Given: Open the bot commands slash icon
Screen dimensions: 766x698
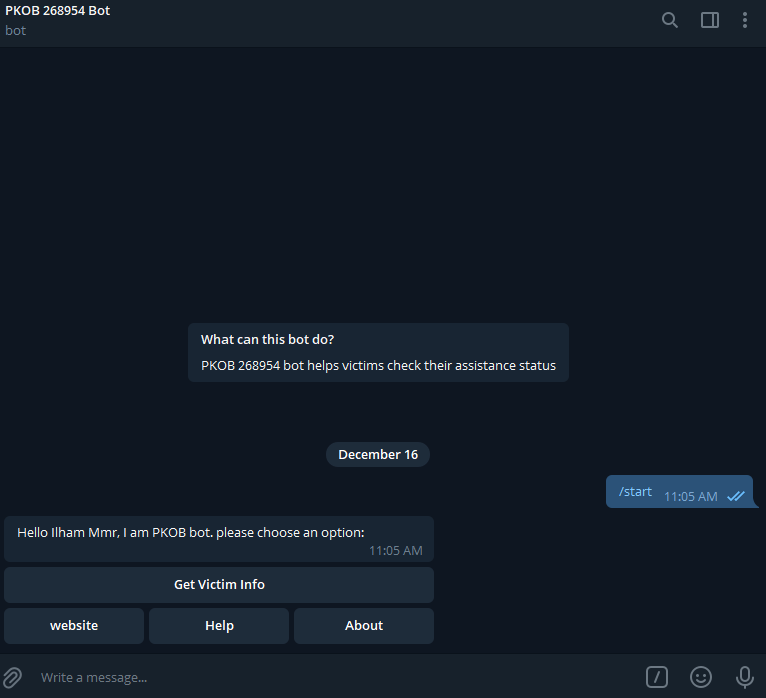Looking at the screenshot, I should 657,677.
